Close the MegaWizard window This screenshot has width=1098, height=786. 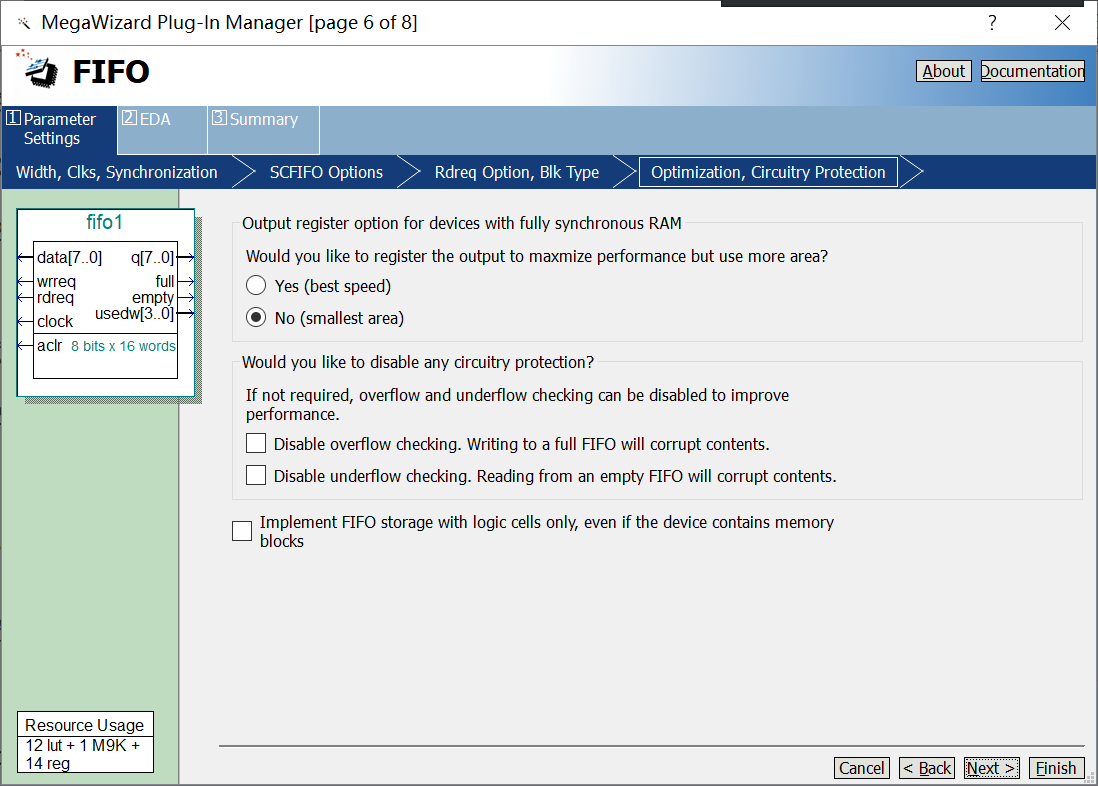1062,22
